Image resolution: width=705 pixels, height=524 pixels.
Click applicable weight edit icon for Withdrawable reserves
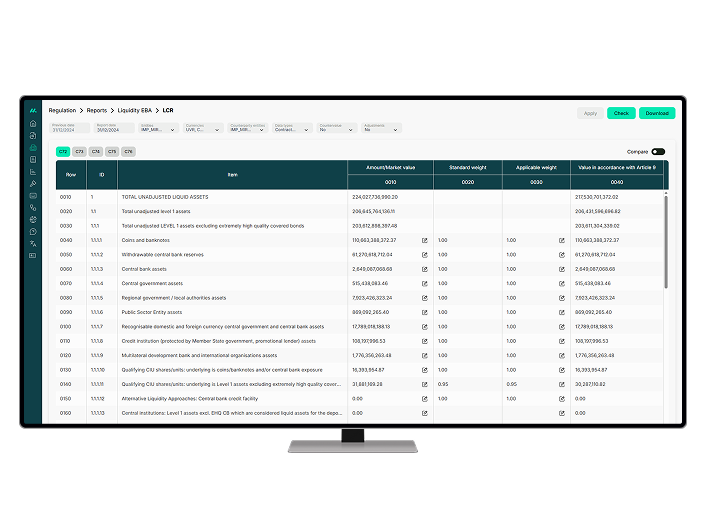click(x=560, y=255)
